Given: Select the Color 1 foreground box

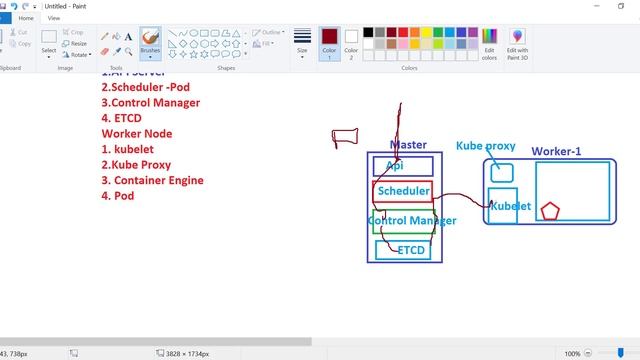Looking at the screenshot, I should click(329, 44).
